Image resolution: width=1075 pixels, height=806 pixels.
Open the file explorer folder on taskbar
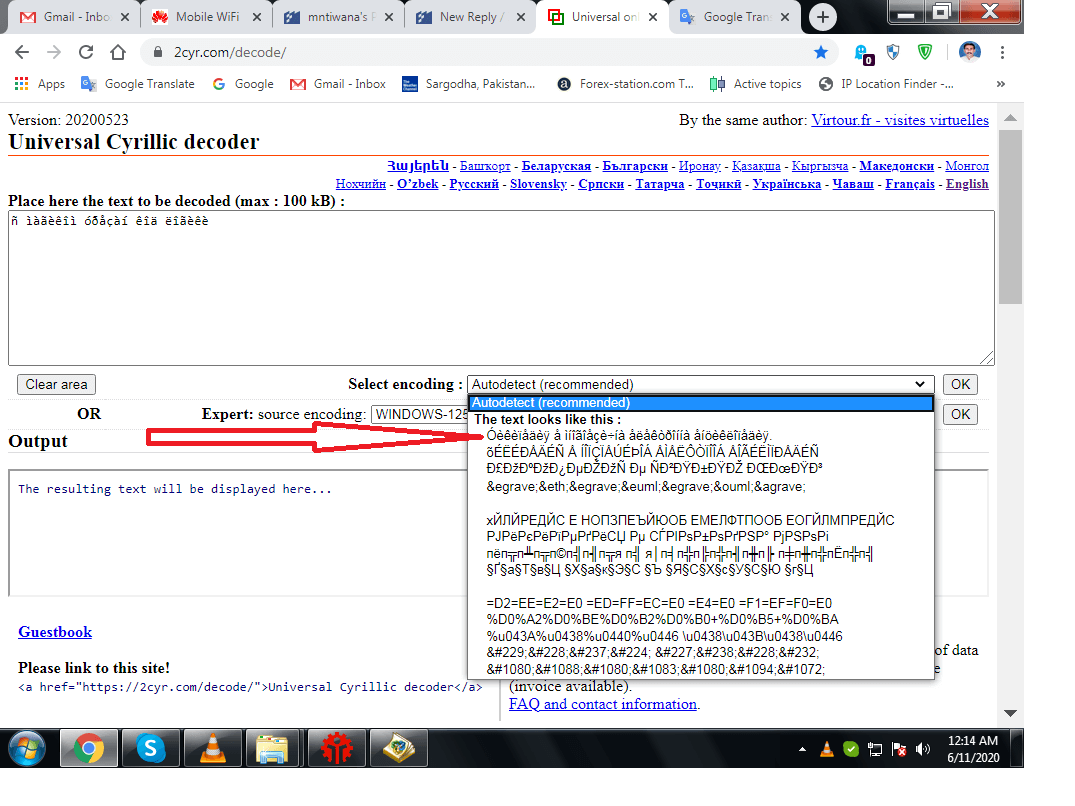[x=272, y=748]
